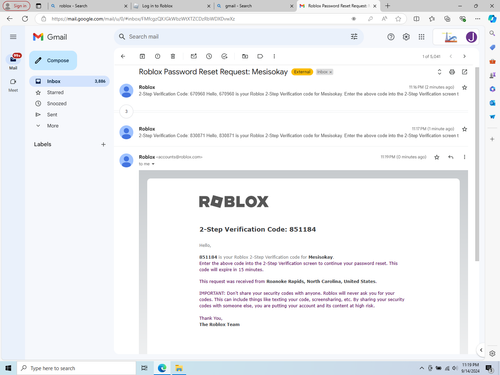Open the Snoozed folder
This screenshot has width=500, height=375.
tap(56, 103)
